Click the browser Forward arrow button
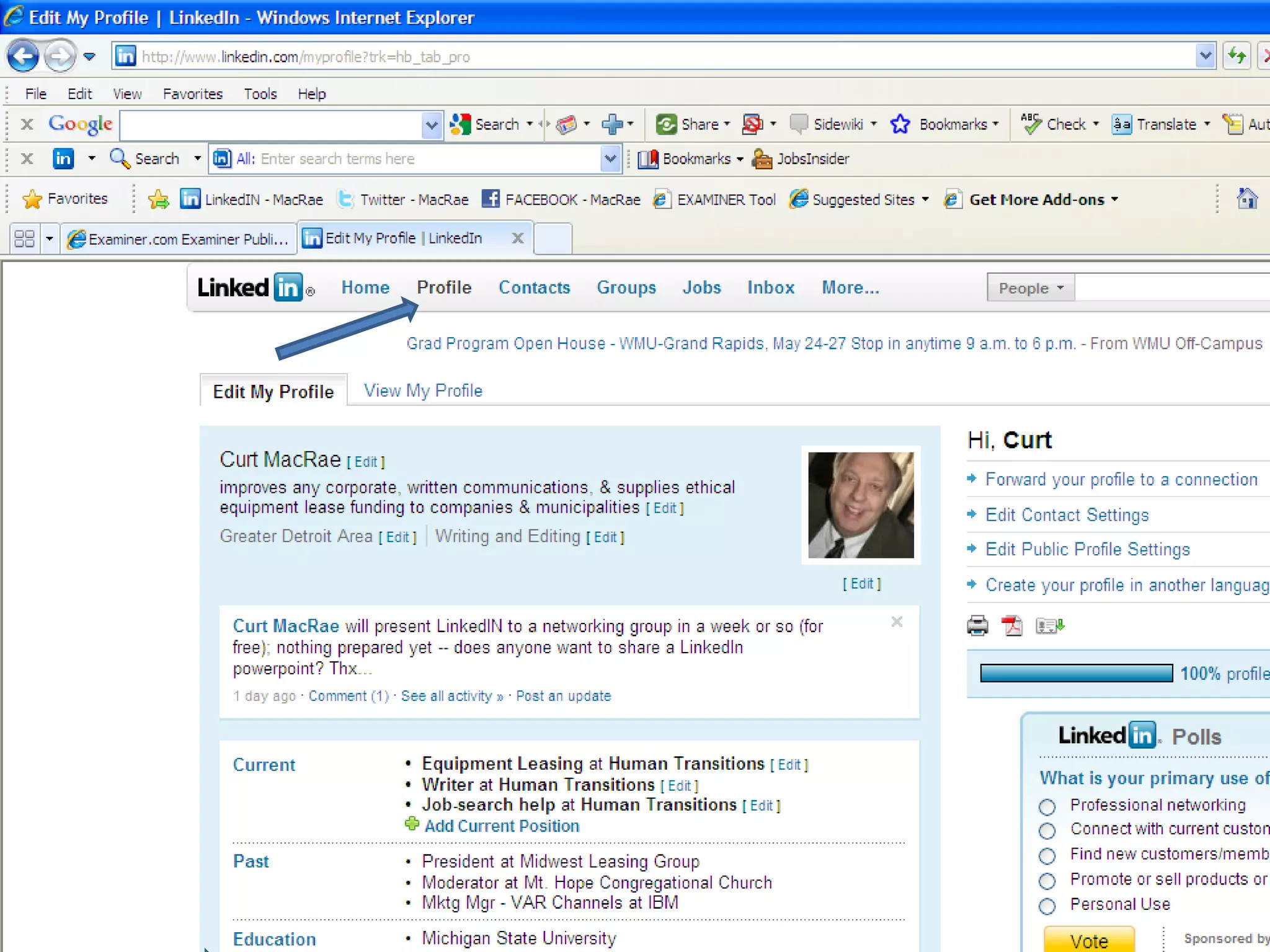Screen dimensions: 1270x952 click(x=60, y=56)
